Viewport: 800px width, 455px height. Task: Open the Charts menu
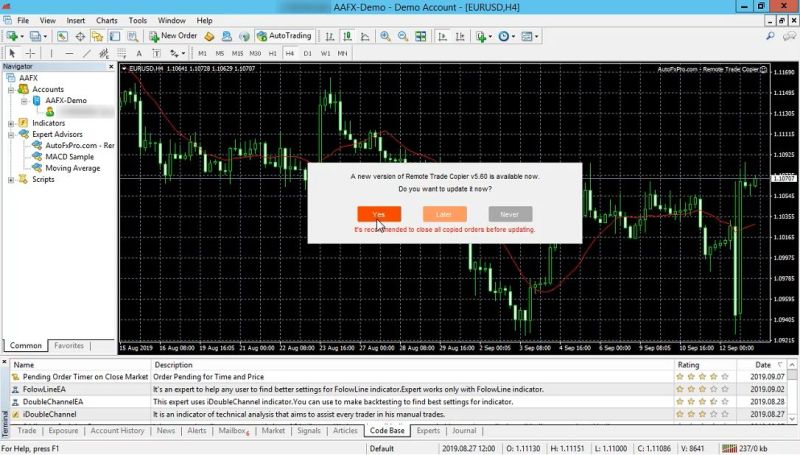pos(106,20)
